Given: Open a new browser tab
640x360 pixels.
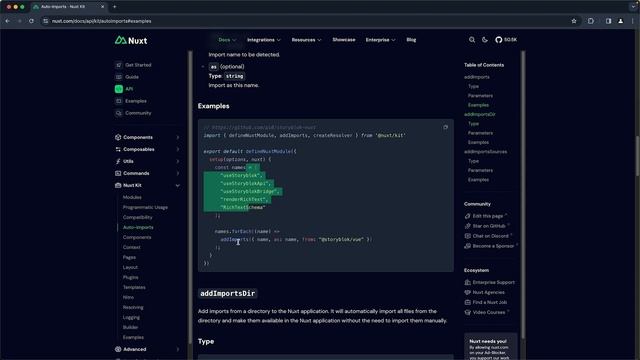Looking at the screenshot, I should 114,7.
